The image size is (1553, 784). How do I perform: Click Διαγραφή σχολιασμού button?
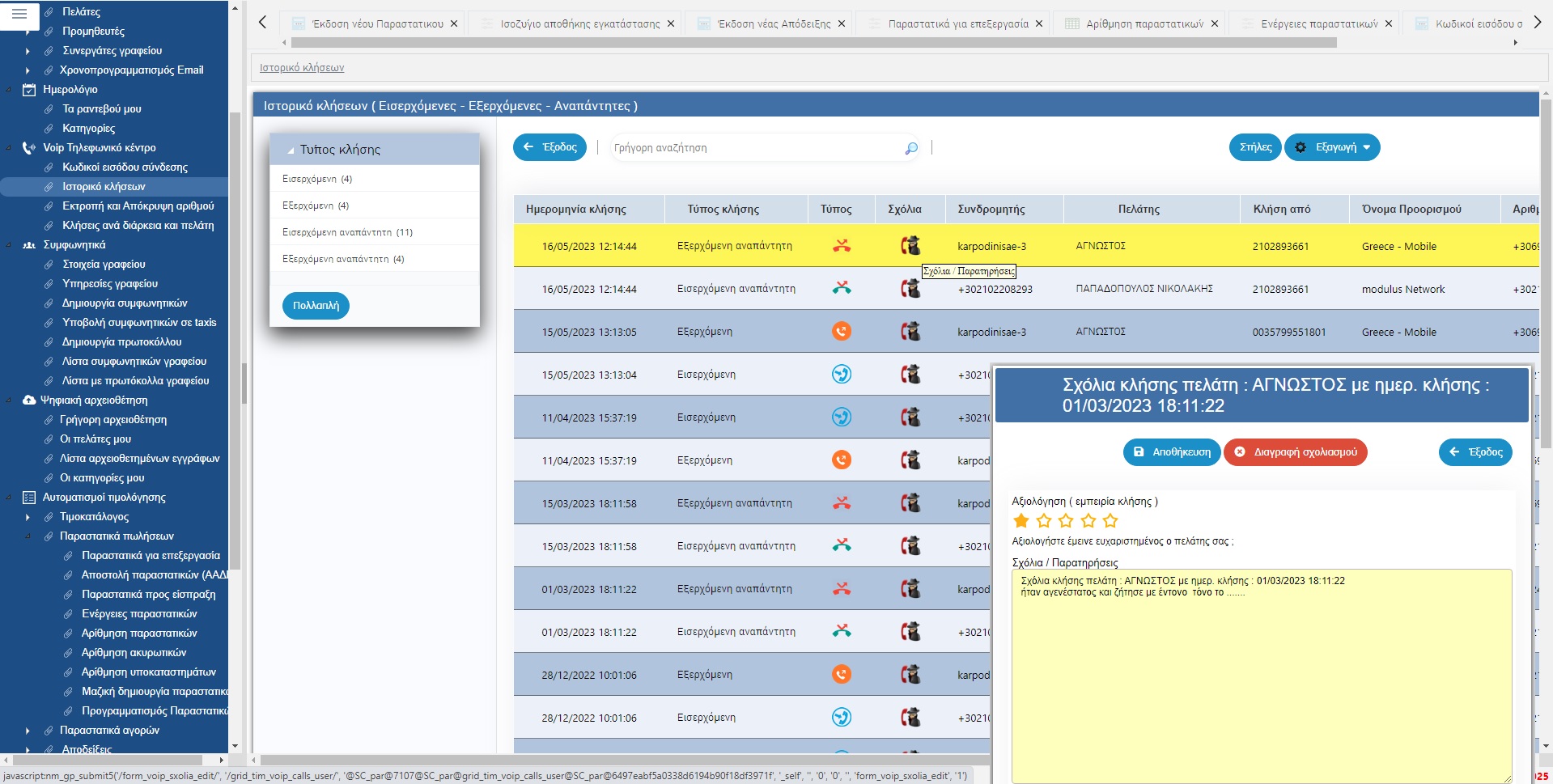pyautogui.click(x=1296, y=452)
